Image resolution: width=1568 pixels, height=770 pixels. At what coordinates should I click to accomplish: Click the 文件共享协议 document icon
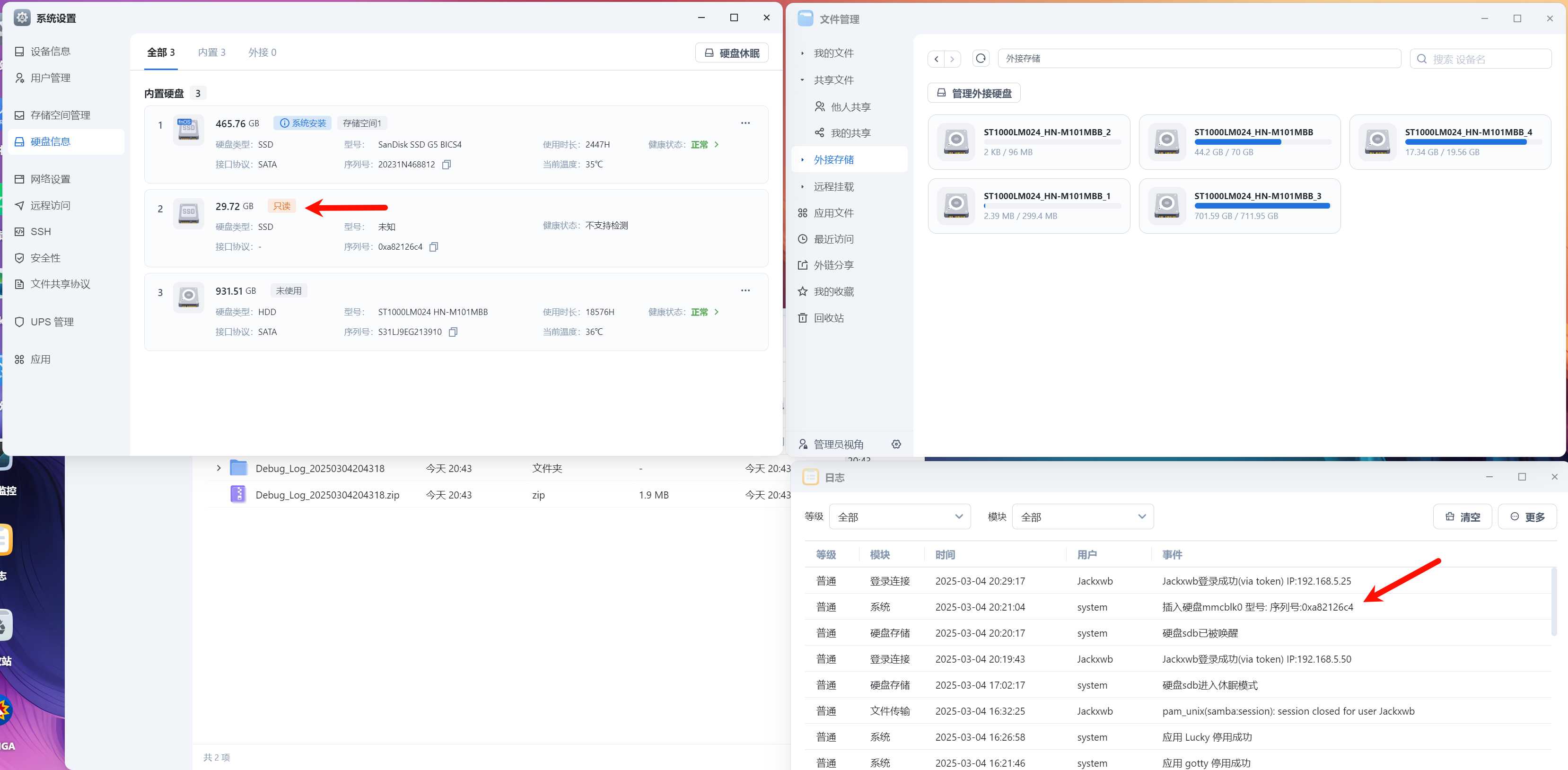click(x=19, y=284)
